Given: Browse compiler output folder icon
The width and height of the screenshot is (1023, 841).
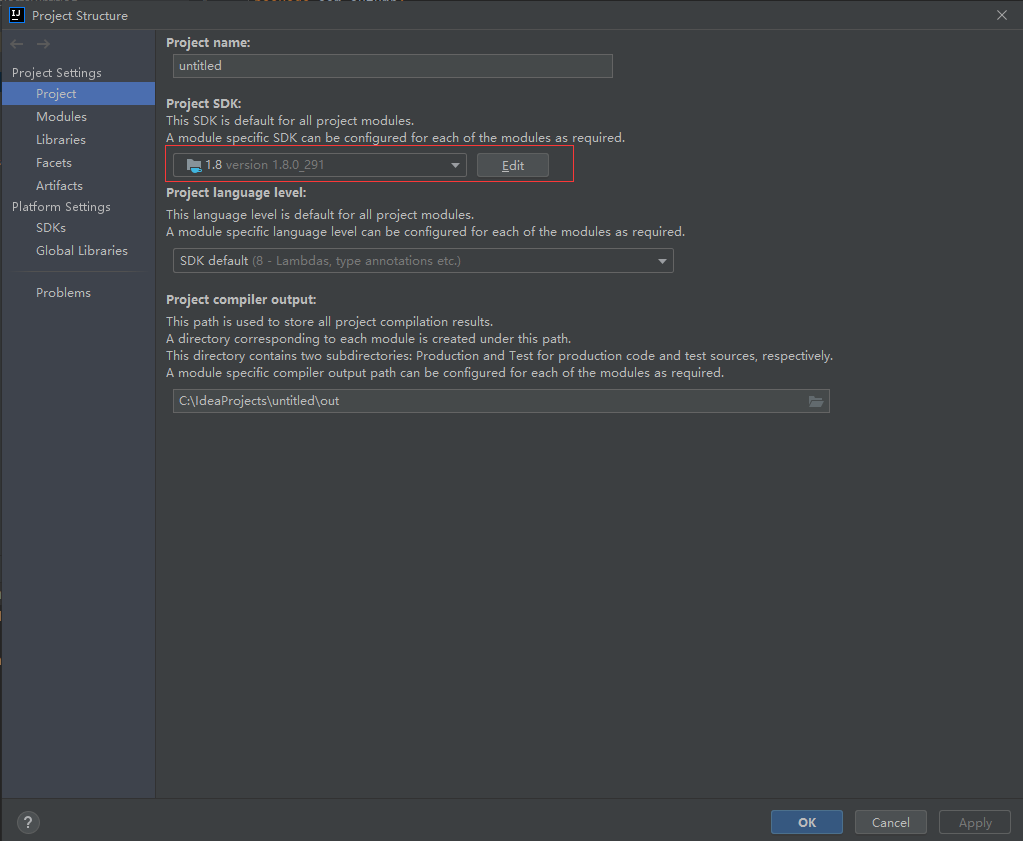Looking at the screenshot, I should tap(816, 401).
